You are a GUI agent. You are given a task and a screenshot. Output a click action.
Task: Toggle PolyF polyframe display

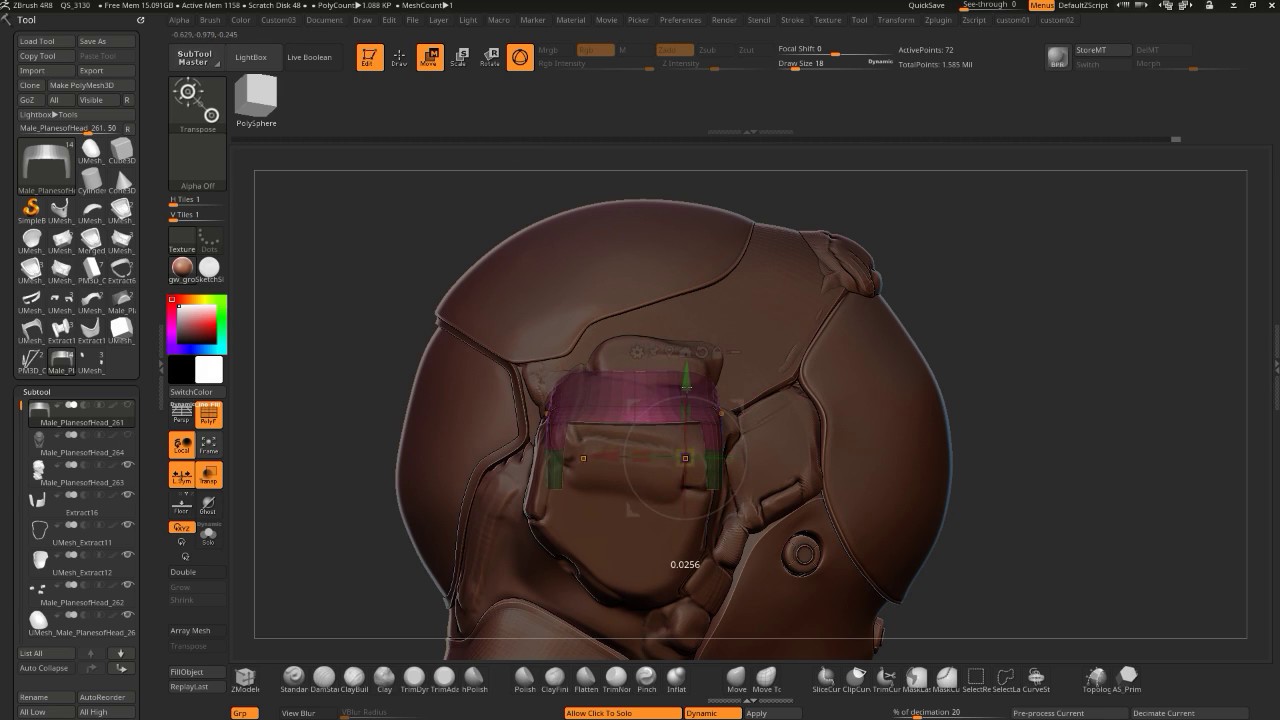tap(209, 414)
